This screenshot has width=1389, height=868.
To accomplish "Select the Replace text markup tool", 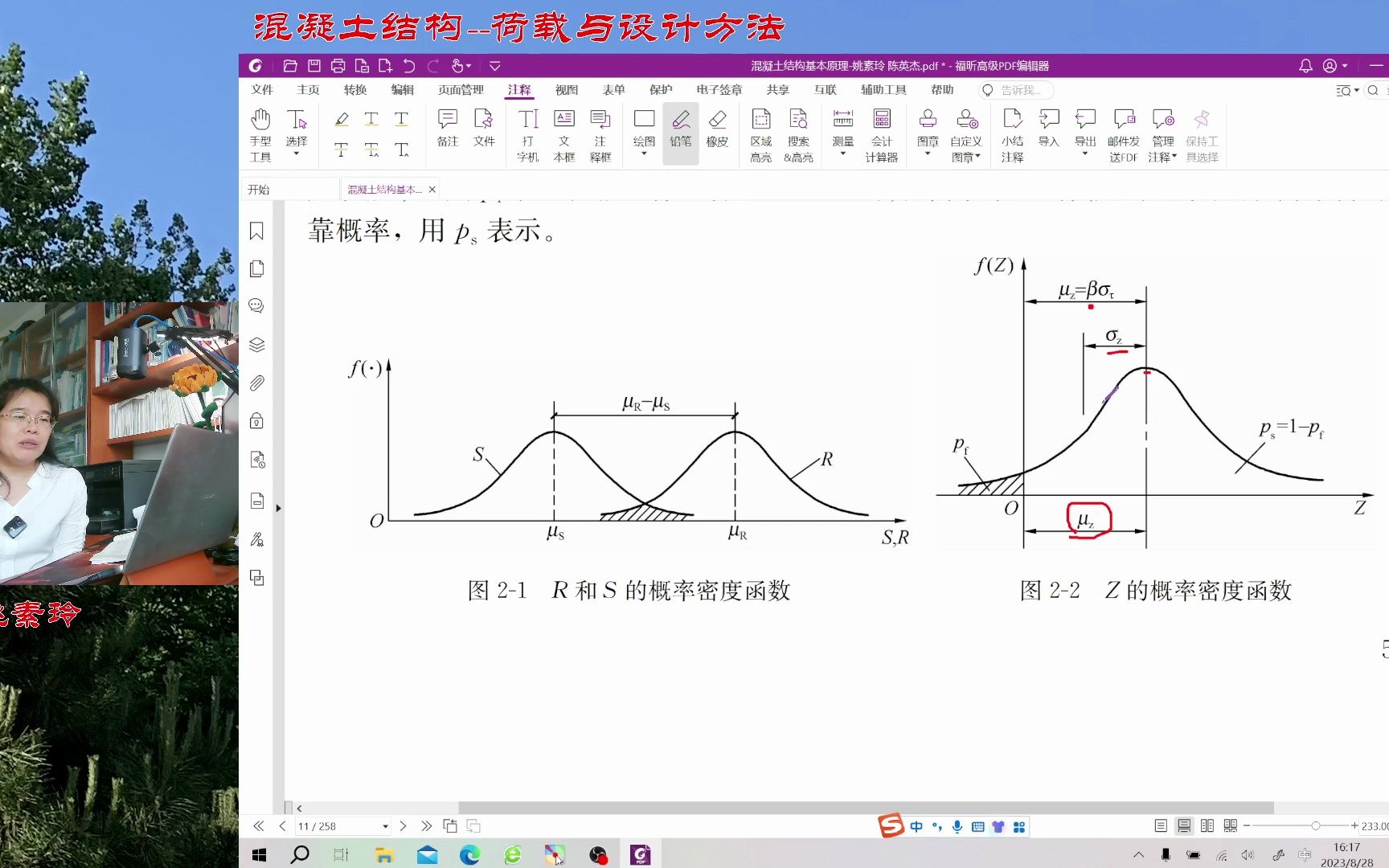I will click(371, 149).
